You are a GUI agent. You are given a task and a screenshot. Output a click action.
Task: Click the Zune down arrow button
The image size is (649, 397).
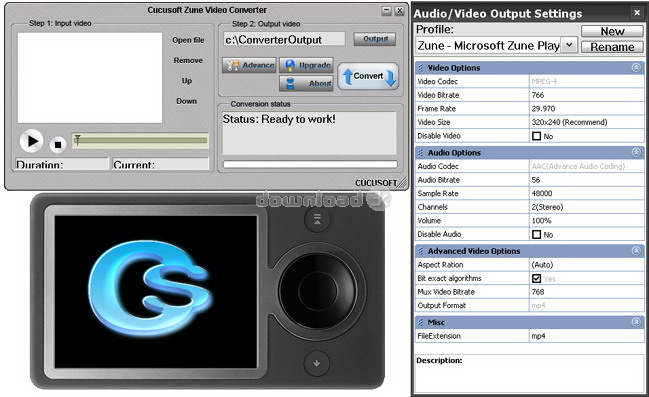pyautogui.click(x=317, y=363)
